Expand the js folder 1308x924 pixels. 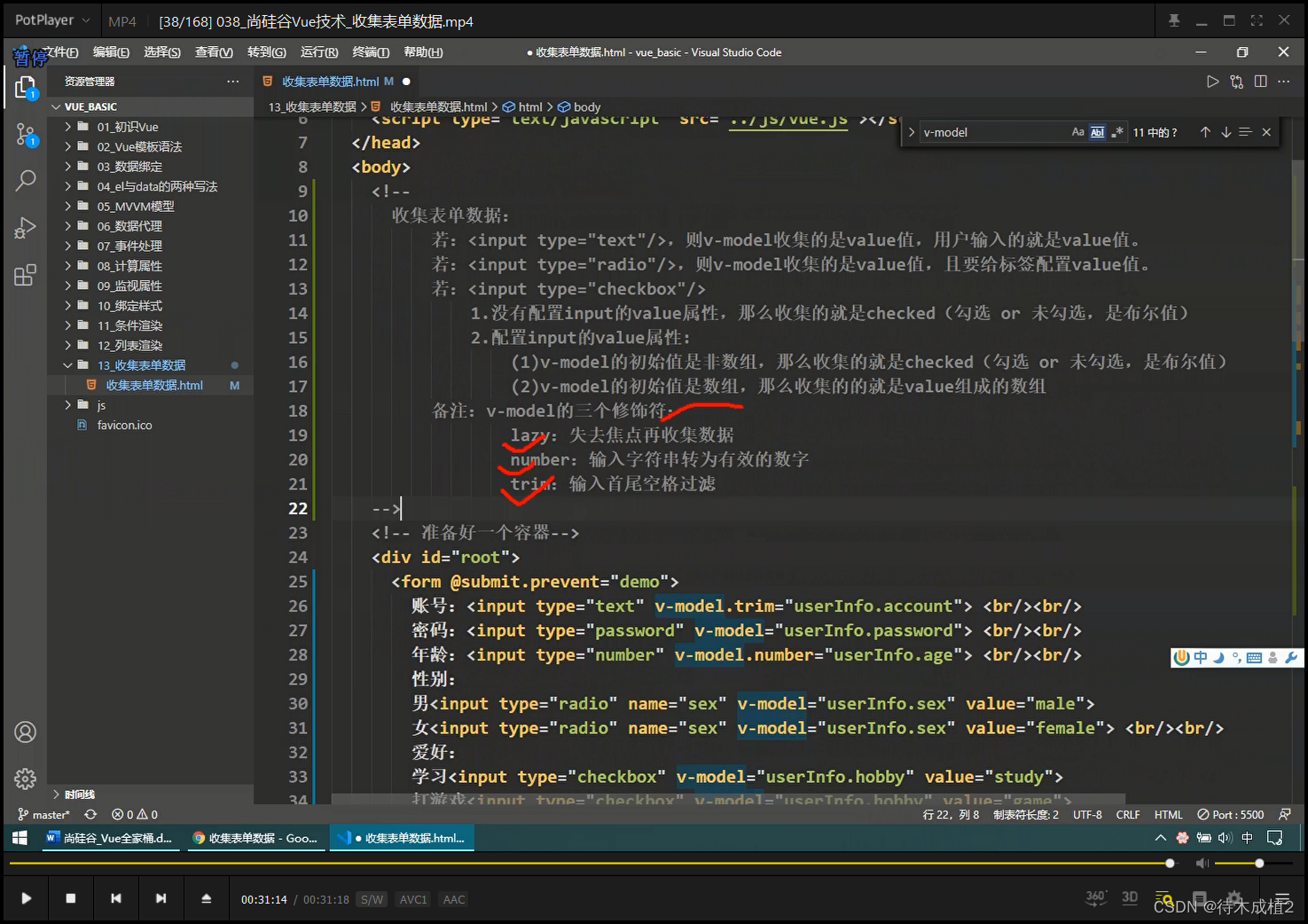point(101,405)
